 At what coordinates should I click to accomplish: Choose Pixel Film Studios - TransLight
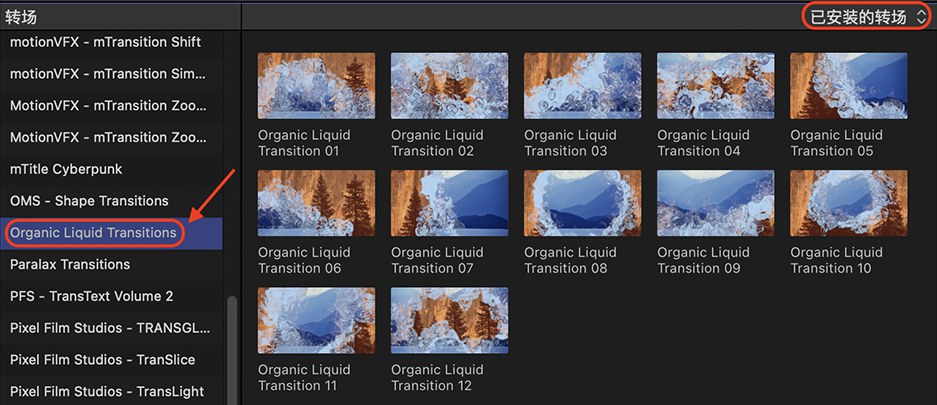tap(111, 391)
